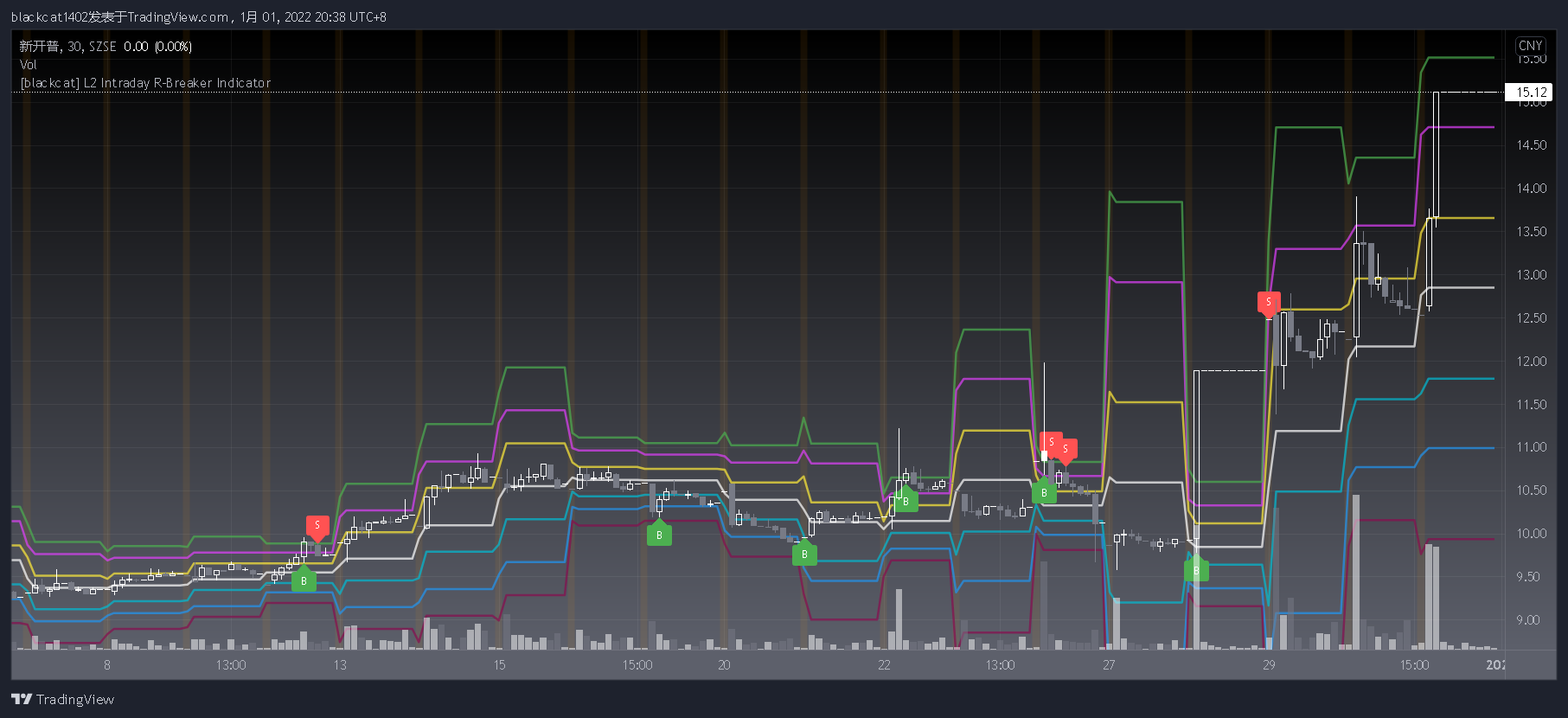This screenshot has width=1568, height=718.
Task: Click the 10.00 price axis label
Action: click(x=1531, y=534)
